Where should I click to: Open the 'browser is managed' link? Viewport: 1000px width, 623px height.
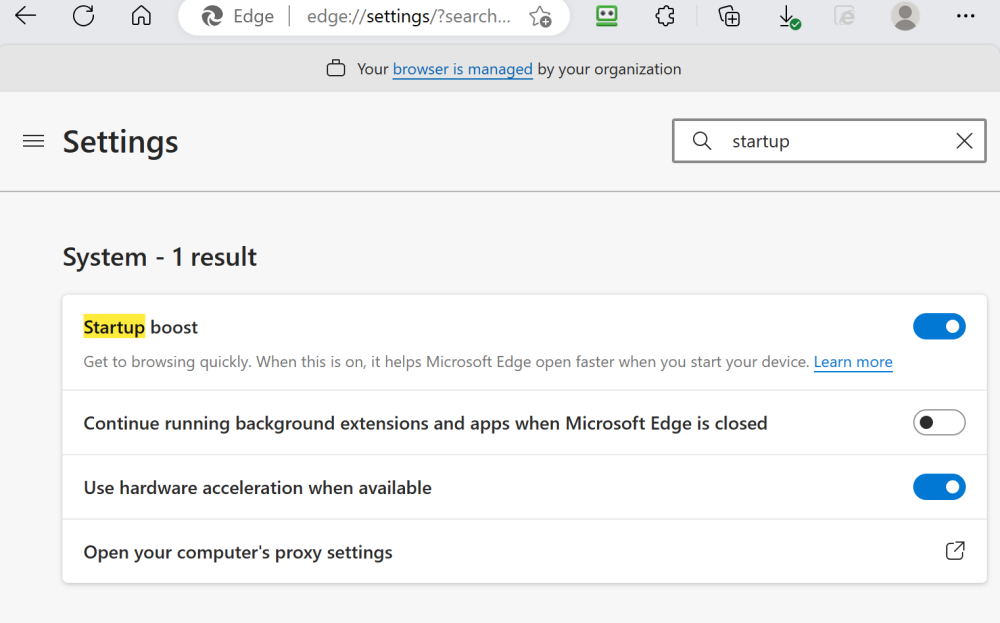click(462, 69)
